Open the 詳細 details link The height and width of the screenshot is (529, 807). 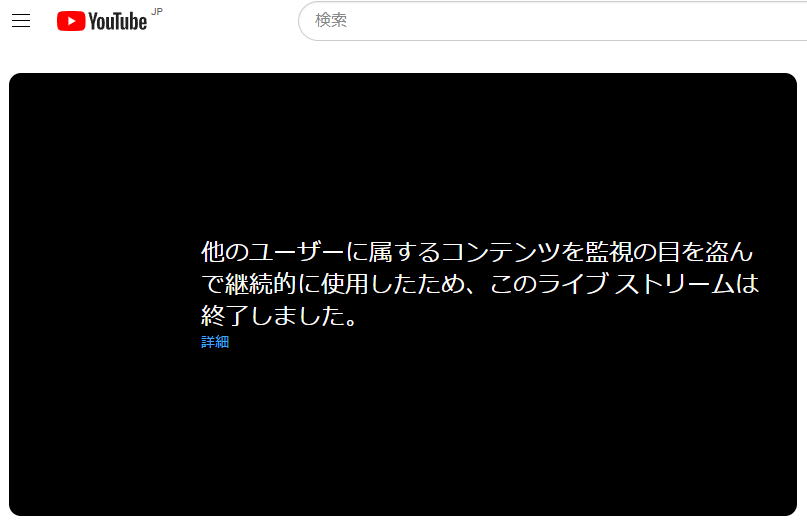[215, 342]
